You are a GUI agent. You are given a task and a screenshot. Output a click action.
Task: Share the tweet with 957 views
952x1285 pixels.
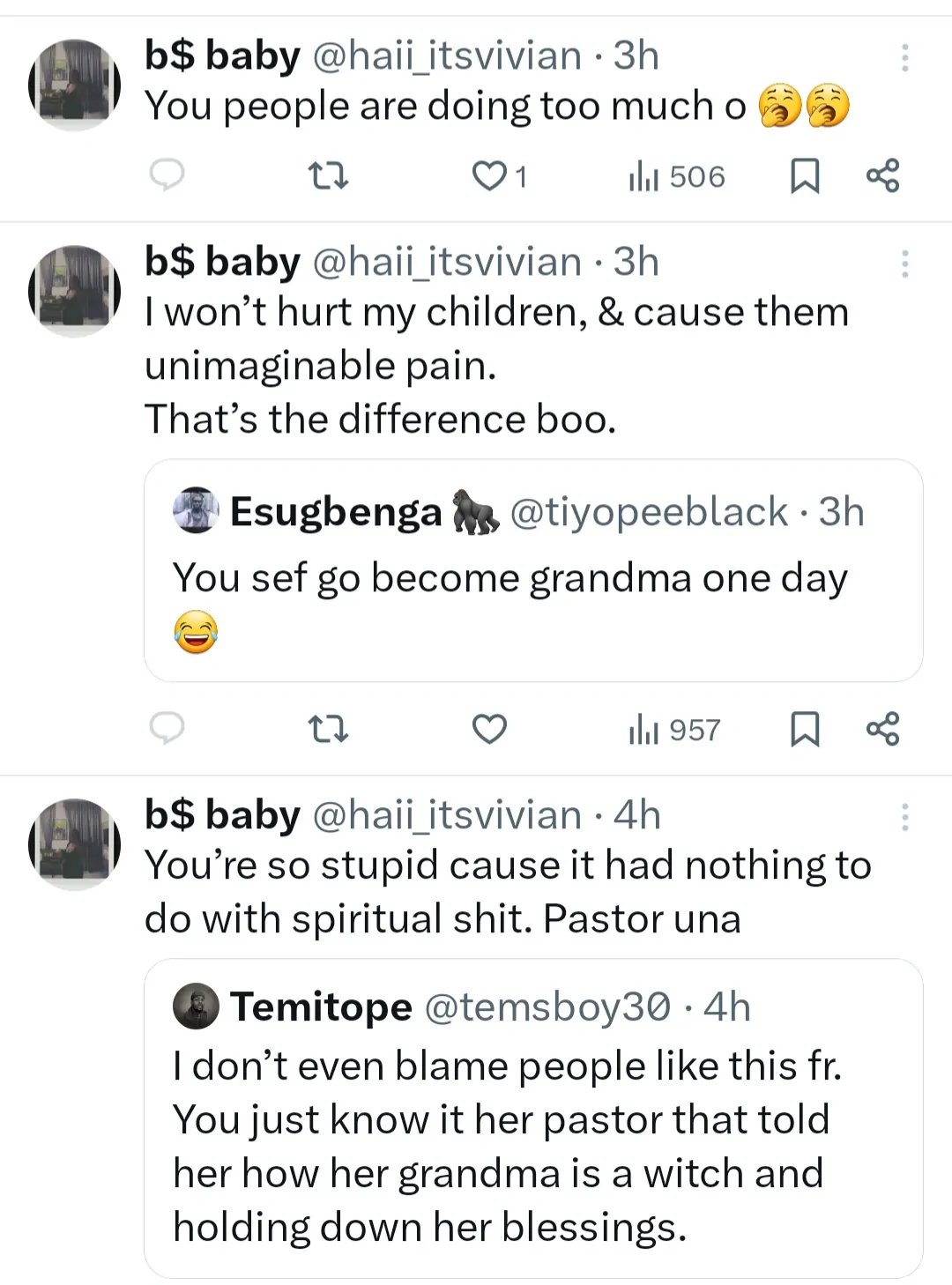click(882, 729)
